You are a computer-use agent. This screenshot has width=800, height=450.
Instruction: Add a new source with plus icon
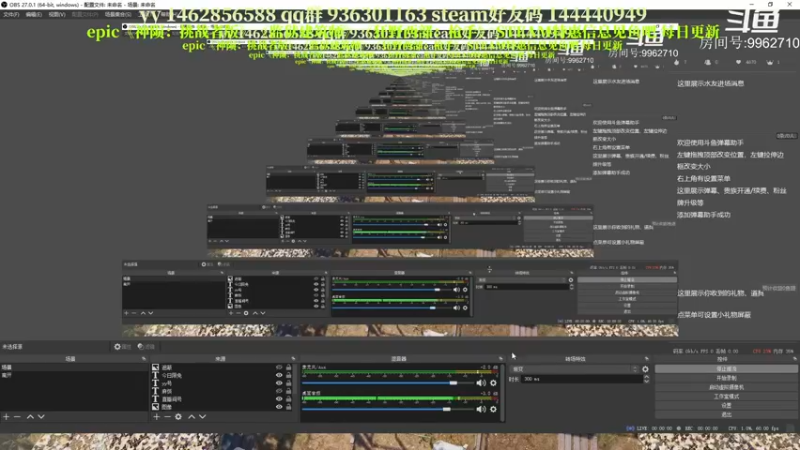coord(157,417)
